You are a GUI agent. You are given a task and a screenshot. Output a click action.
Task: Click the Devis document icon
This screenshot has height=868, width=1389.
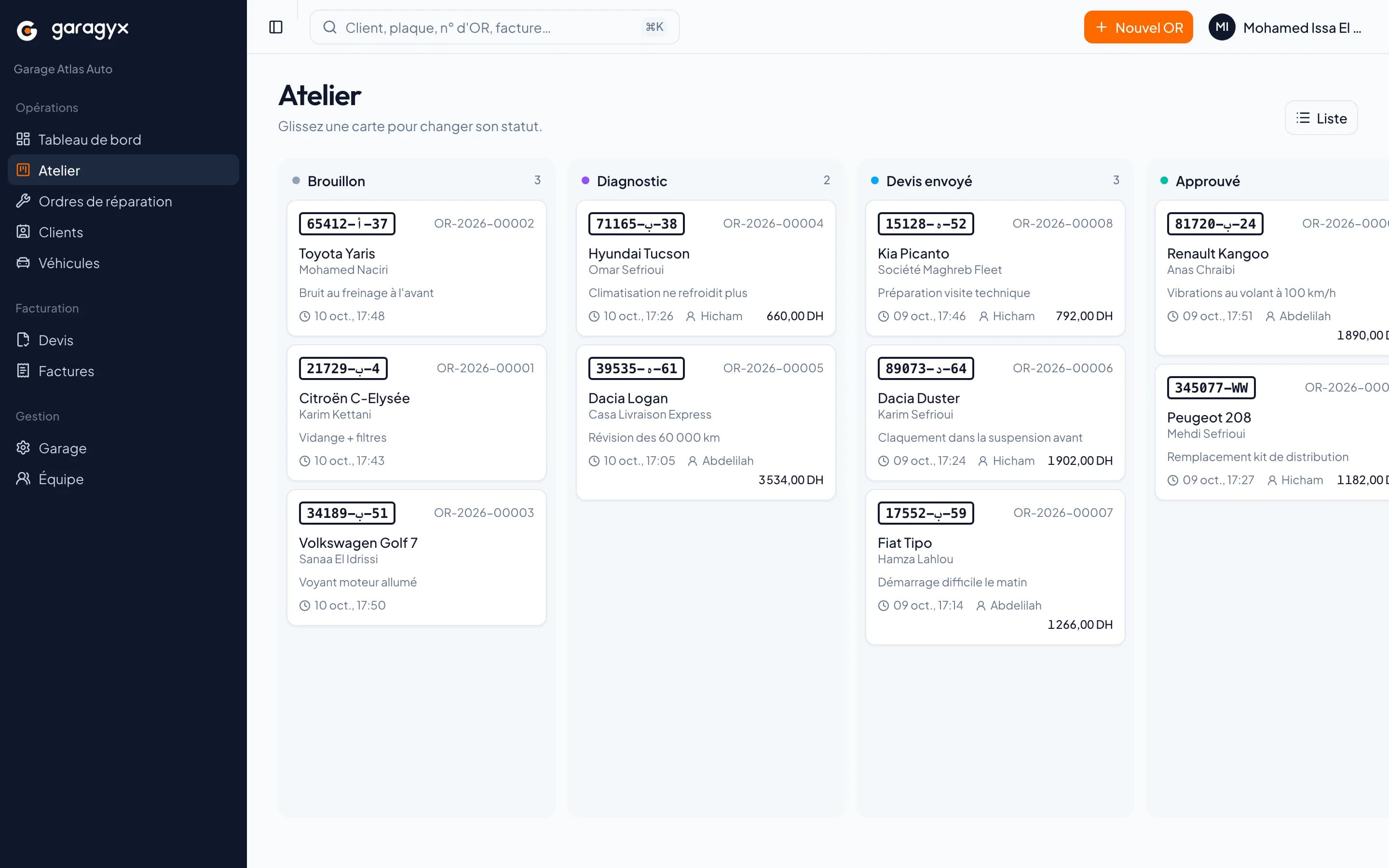[23, 340]
